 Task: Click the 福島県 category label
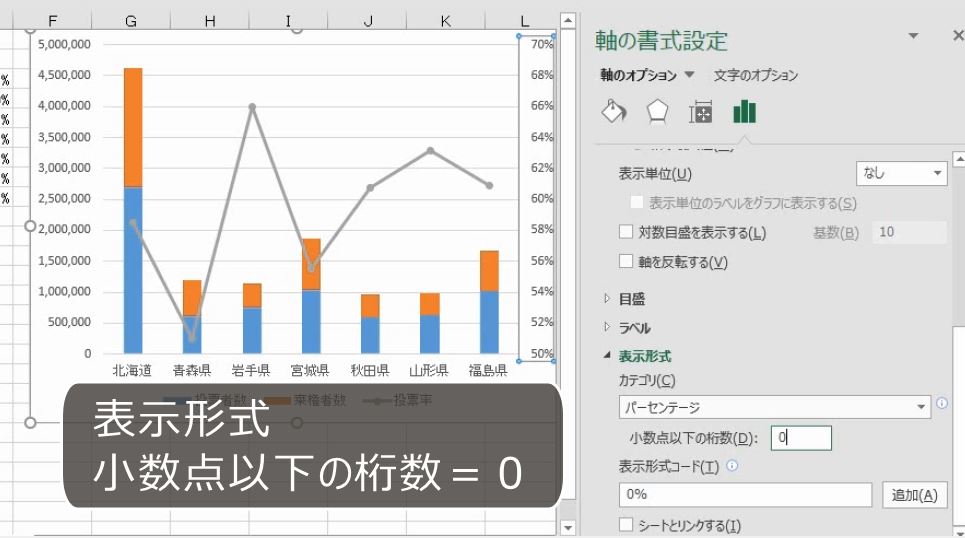488,370
